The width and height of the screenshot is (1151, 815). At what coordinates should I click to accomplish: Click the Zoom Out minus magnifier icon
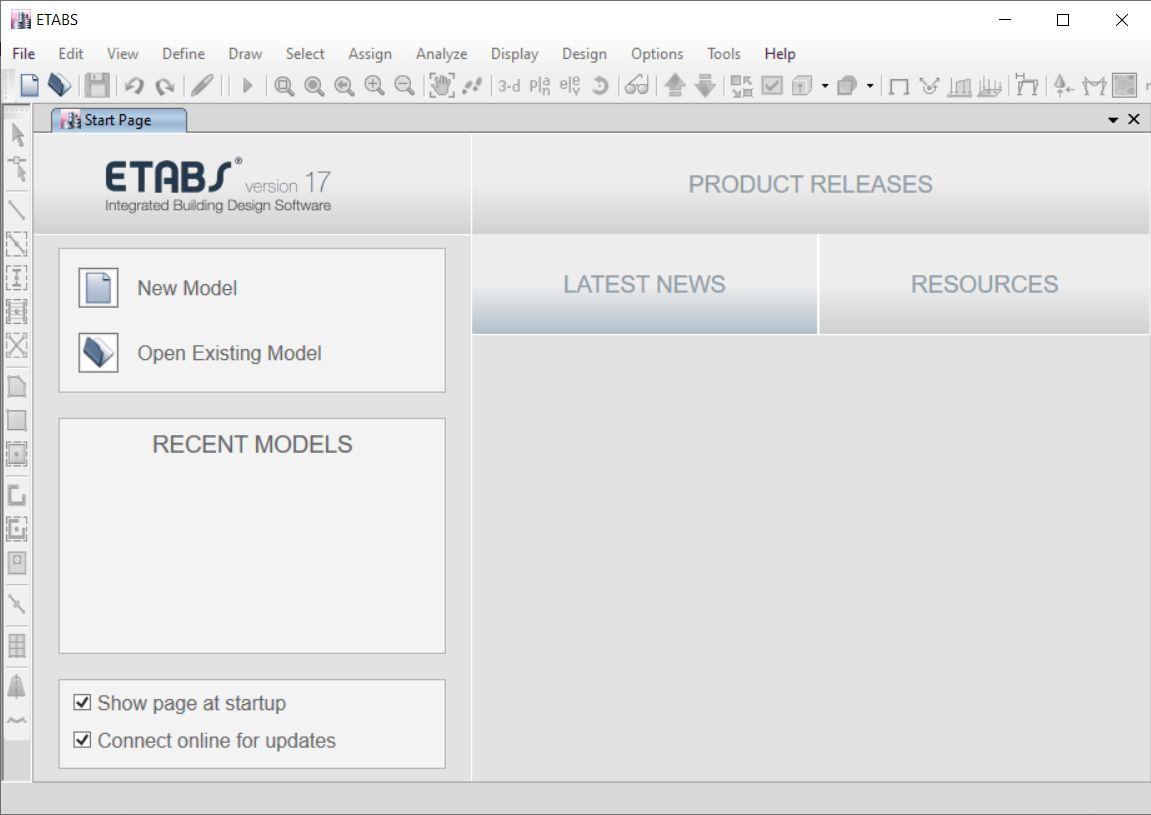tap(404, 86)
